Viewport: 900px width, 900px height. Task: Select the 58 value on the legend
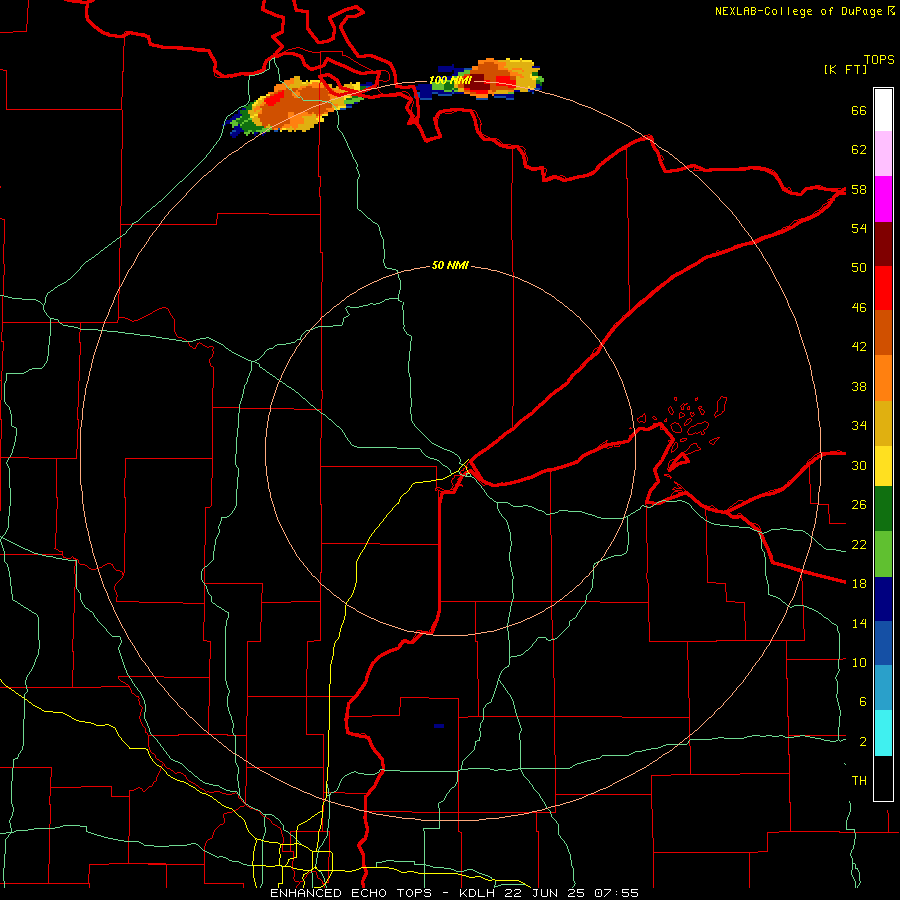tap(859, 189)
